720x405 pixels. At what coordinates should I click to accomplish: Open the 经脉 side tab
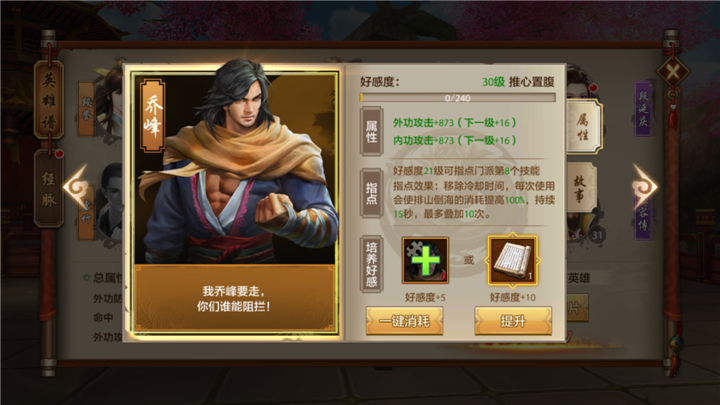[x=49, y=189]
